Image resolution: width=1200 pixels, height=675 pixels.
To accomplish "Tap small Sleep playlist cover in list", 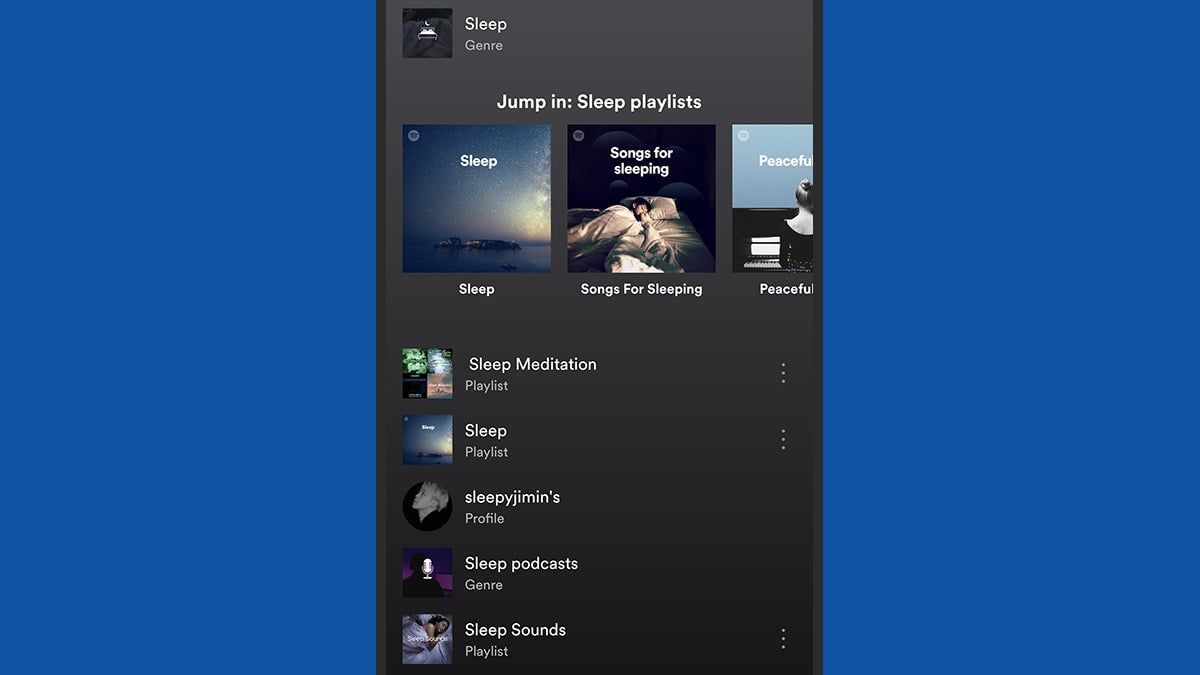I will point(427,440).
